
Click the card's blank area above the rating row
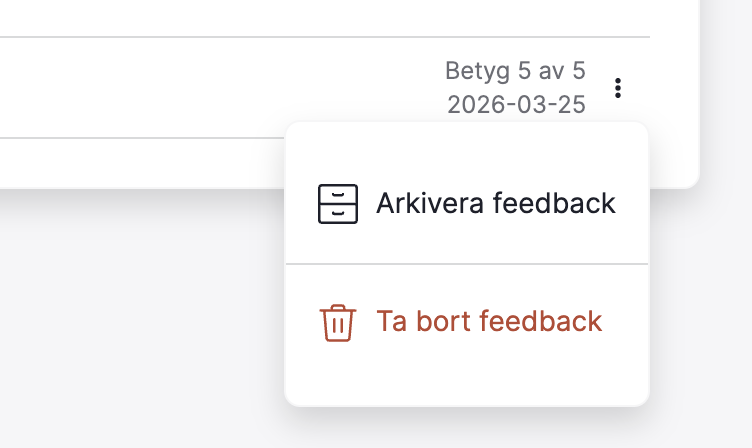click(x=325, y=17)
